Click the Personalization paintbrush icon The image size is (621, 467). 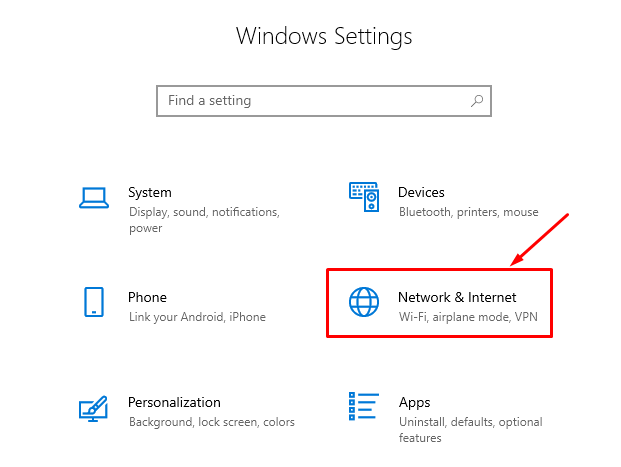click(x=93, y=408)
